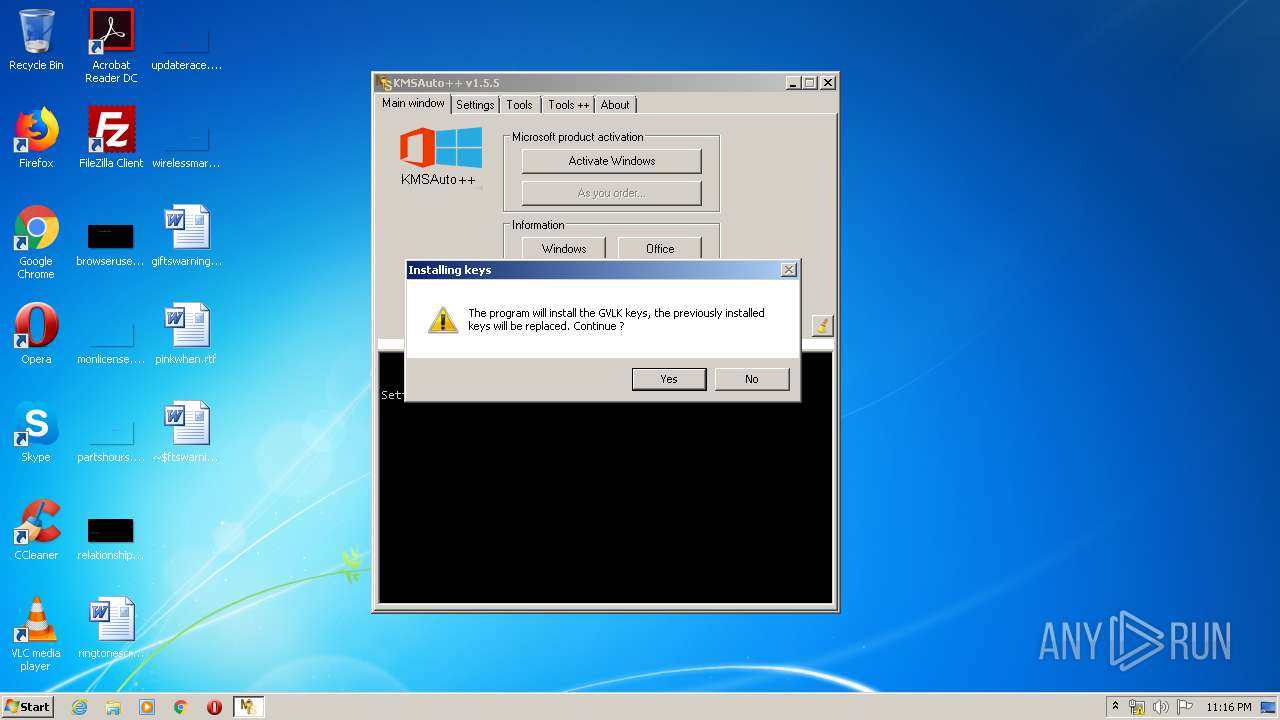Open partshours desktop file
Image resolution: width=1280 pixels, height=720 pixels.
coord(111,440)
